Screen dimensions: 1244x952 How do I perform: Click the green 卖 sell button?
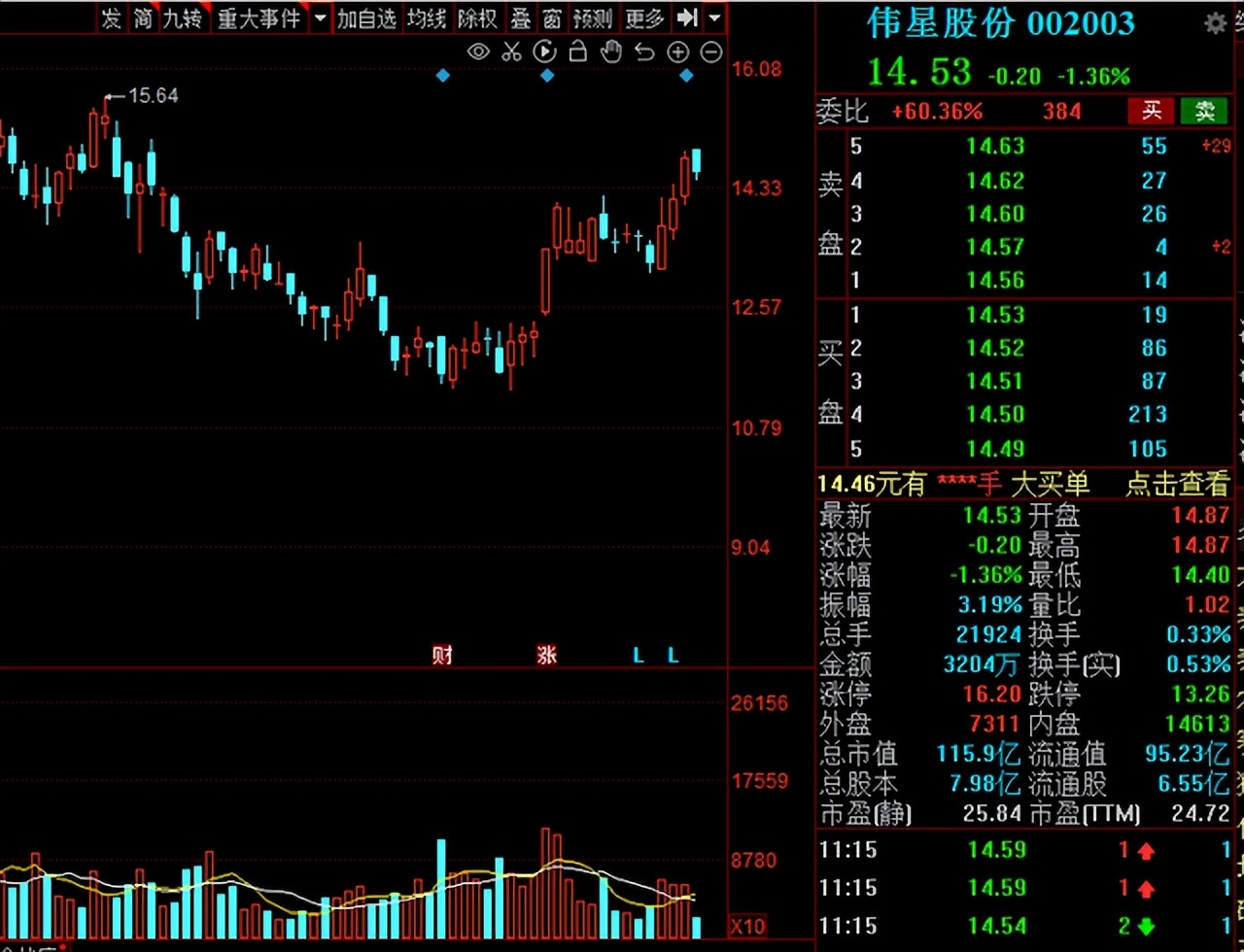(x=1204, y=111)
